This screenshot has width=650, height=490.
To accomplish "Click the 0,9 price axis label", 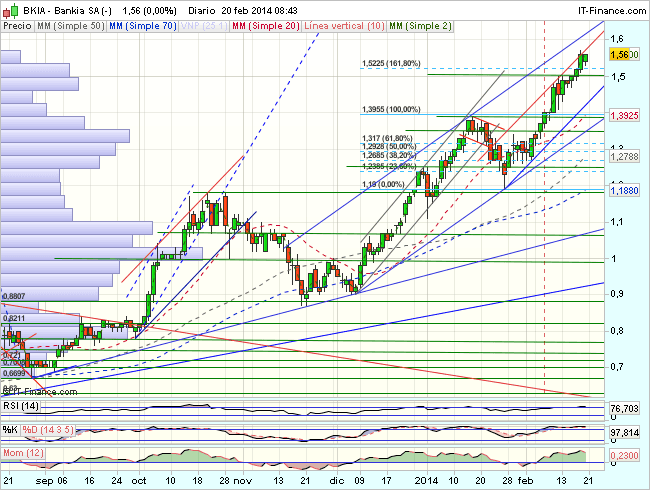I will pos(616,294).
